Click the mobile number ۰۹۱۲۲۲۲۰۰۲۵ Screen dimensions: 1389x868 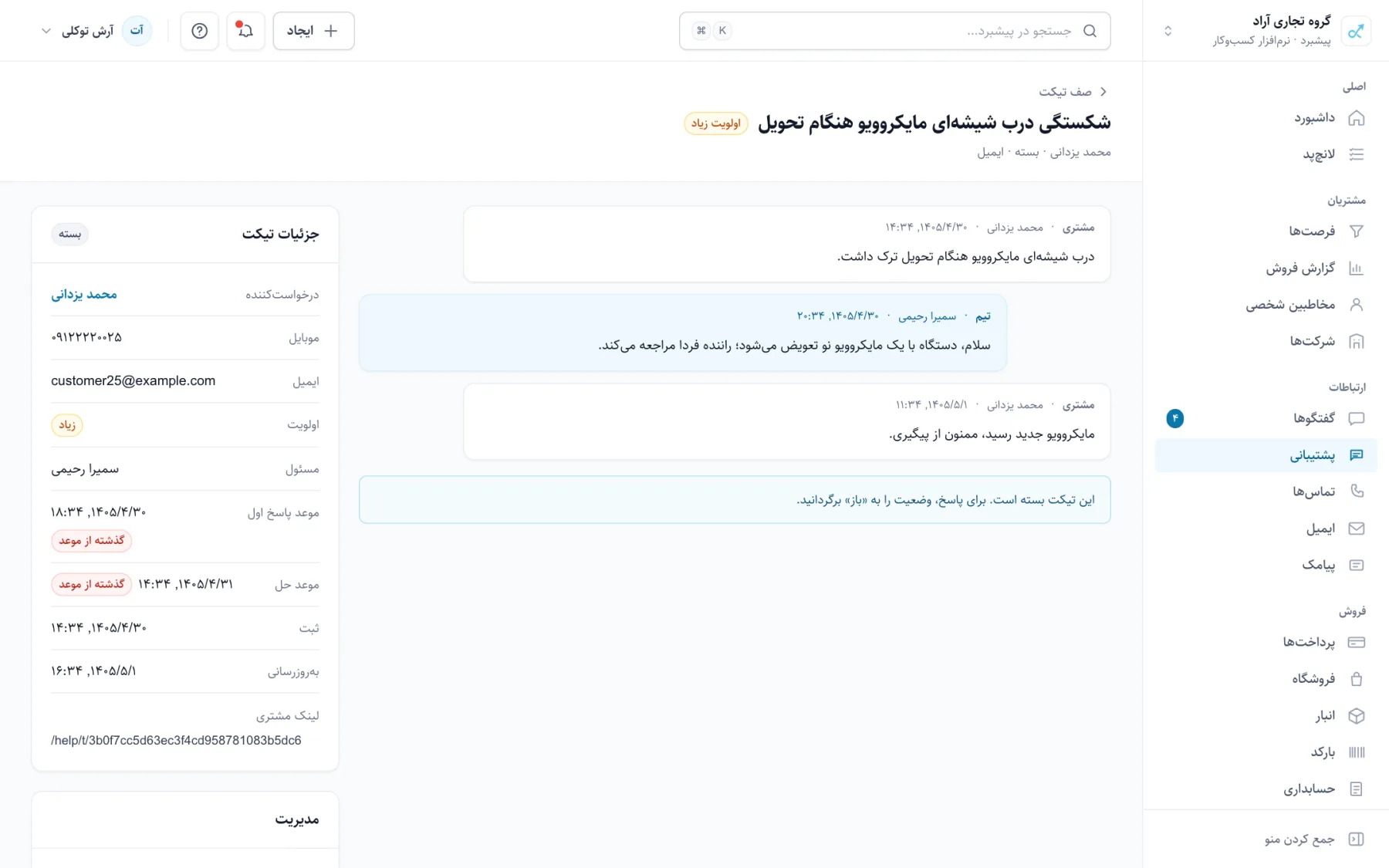[86, 338]
